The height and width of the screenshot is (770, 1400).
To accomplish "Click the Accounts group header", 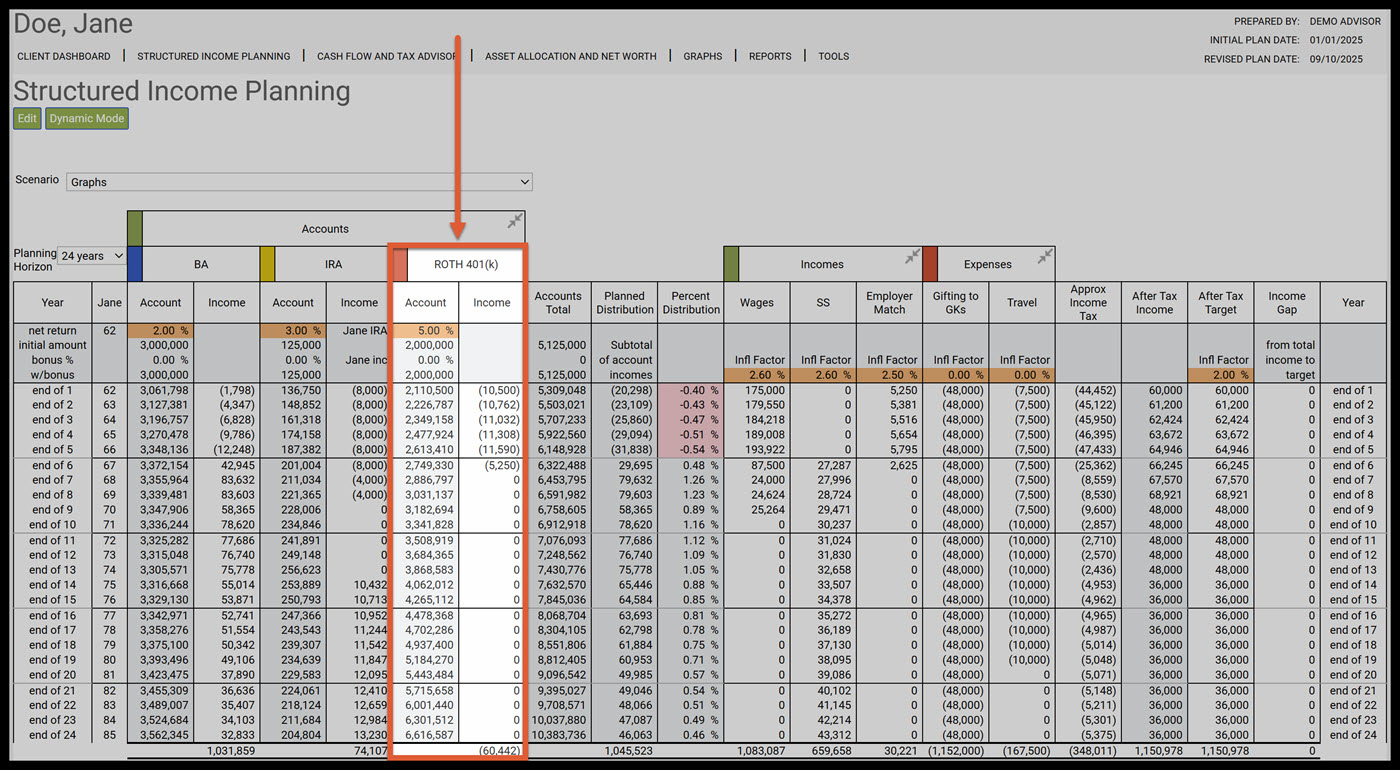I will [x=325, y=228].
